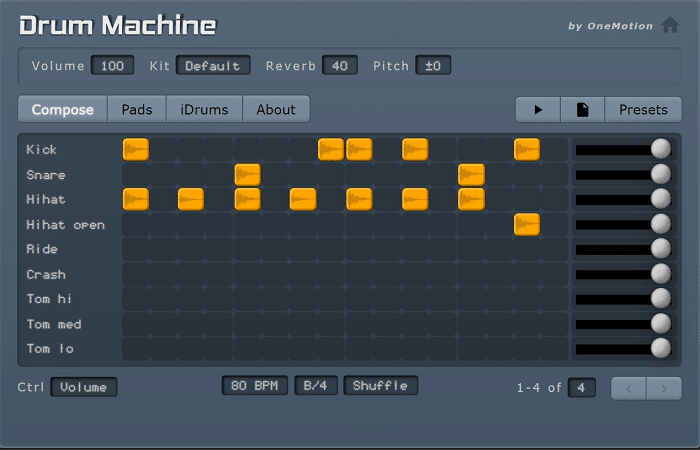Image resolution: width=700 pixels, height=450 pixels.
Task: Open the Volume 100 value selector
Action: pyautogui.click(x=112, y=66)
